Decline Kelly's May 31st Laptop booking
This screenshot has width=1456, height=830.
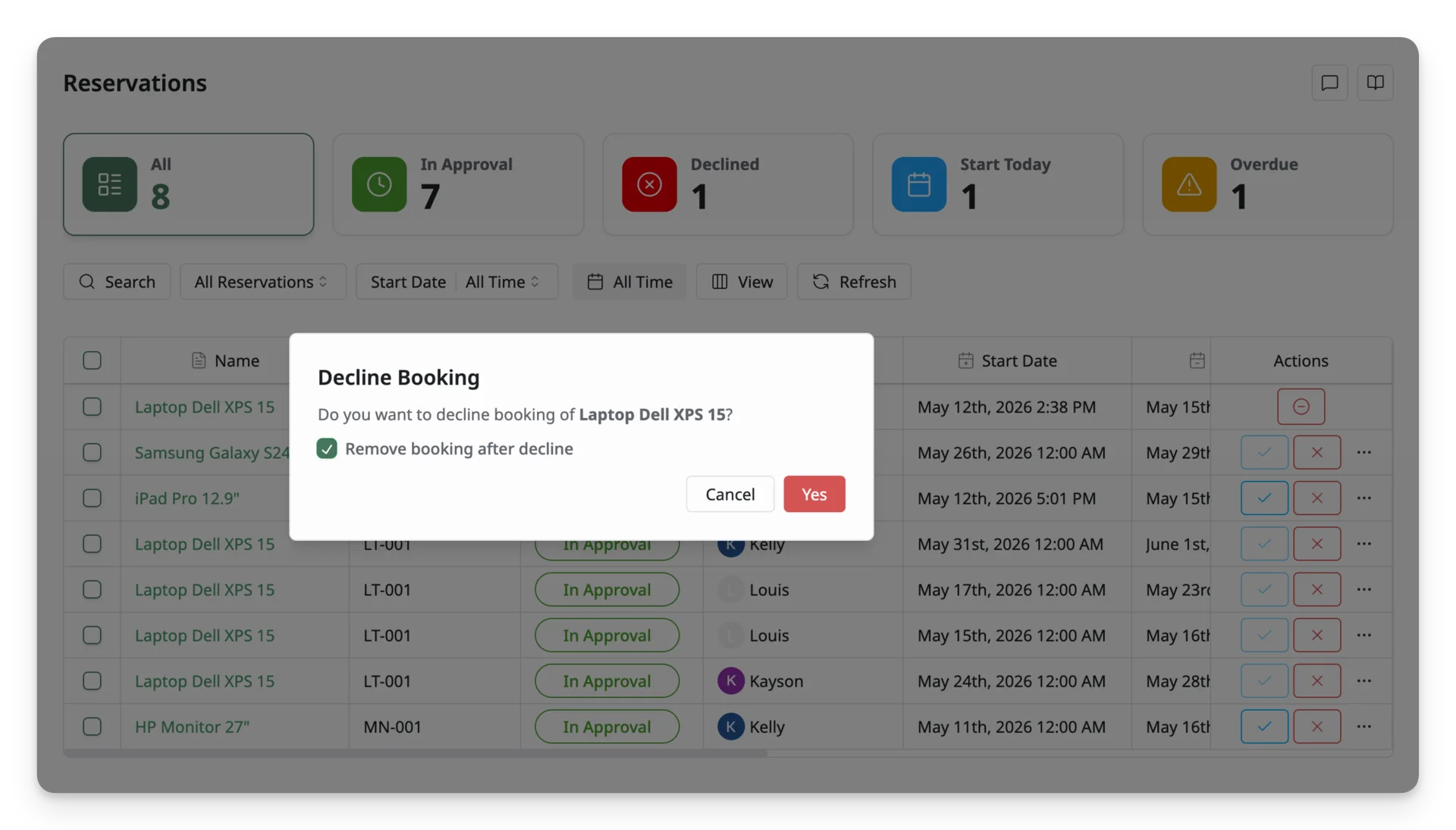pyautogui.click(x=1316, y=544)
